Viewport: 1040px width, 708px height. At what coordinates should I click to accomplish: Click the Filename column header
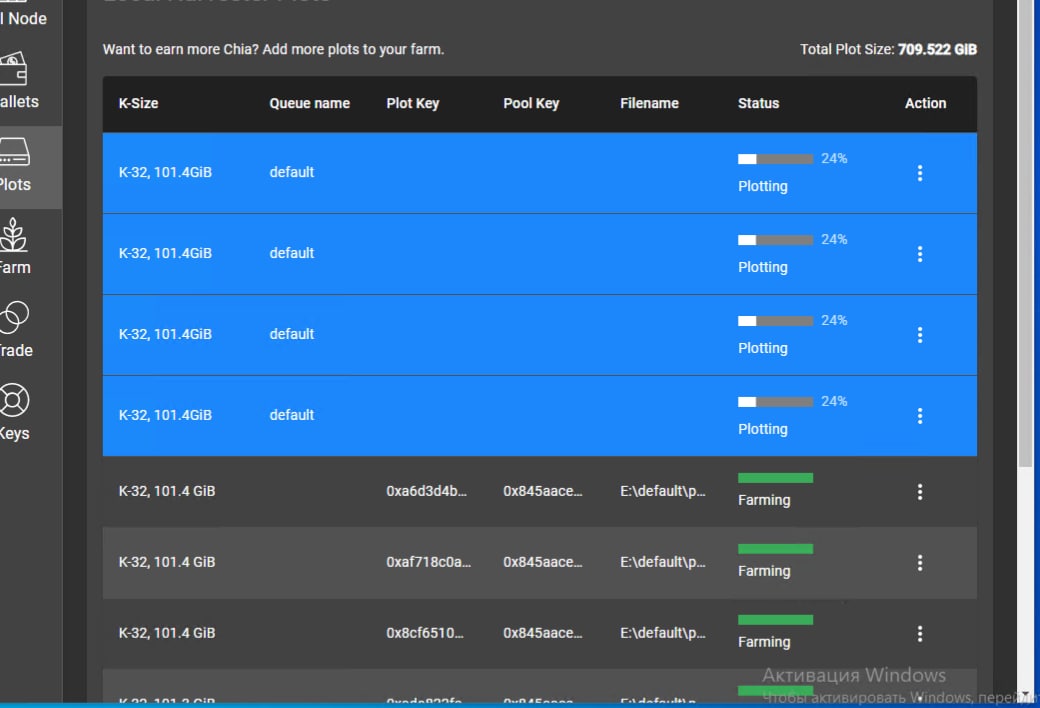(649, 104)
